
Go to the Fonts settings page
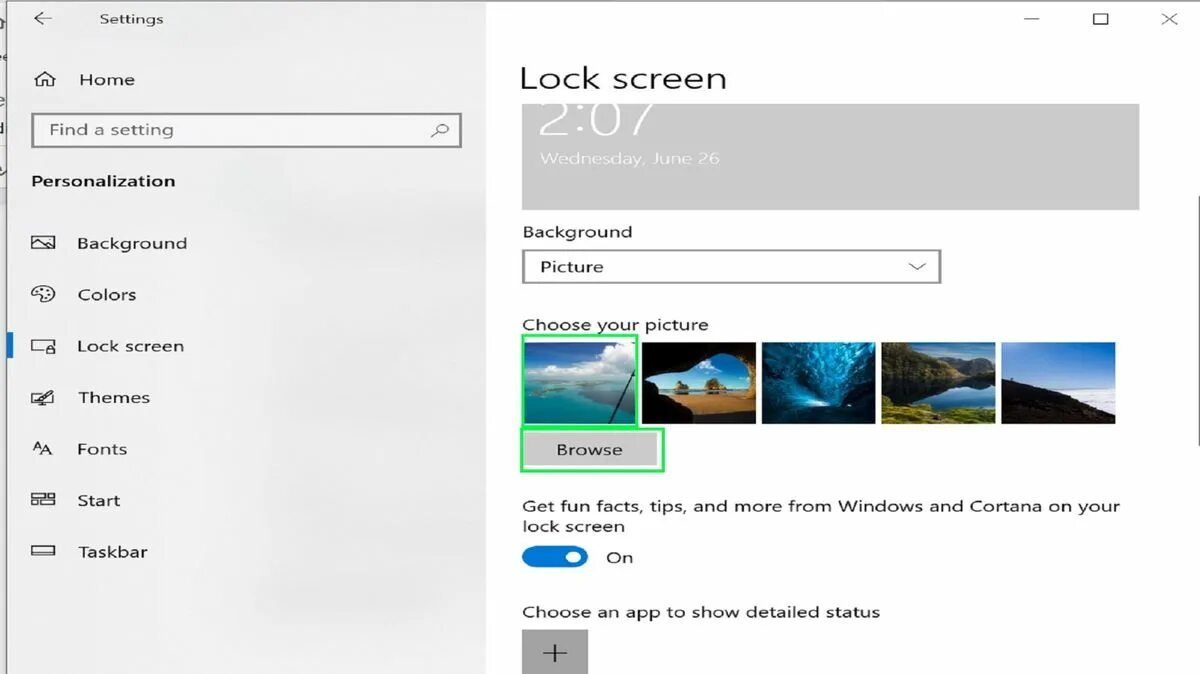102,449
